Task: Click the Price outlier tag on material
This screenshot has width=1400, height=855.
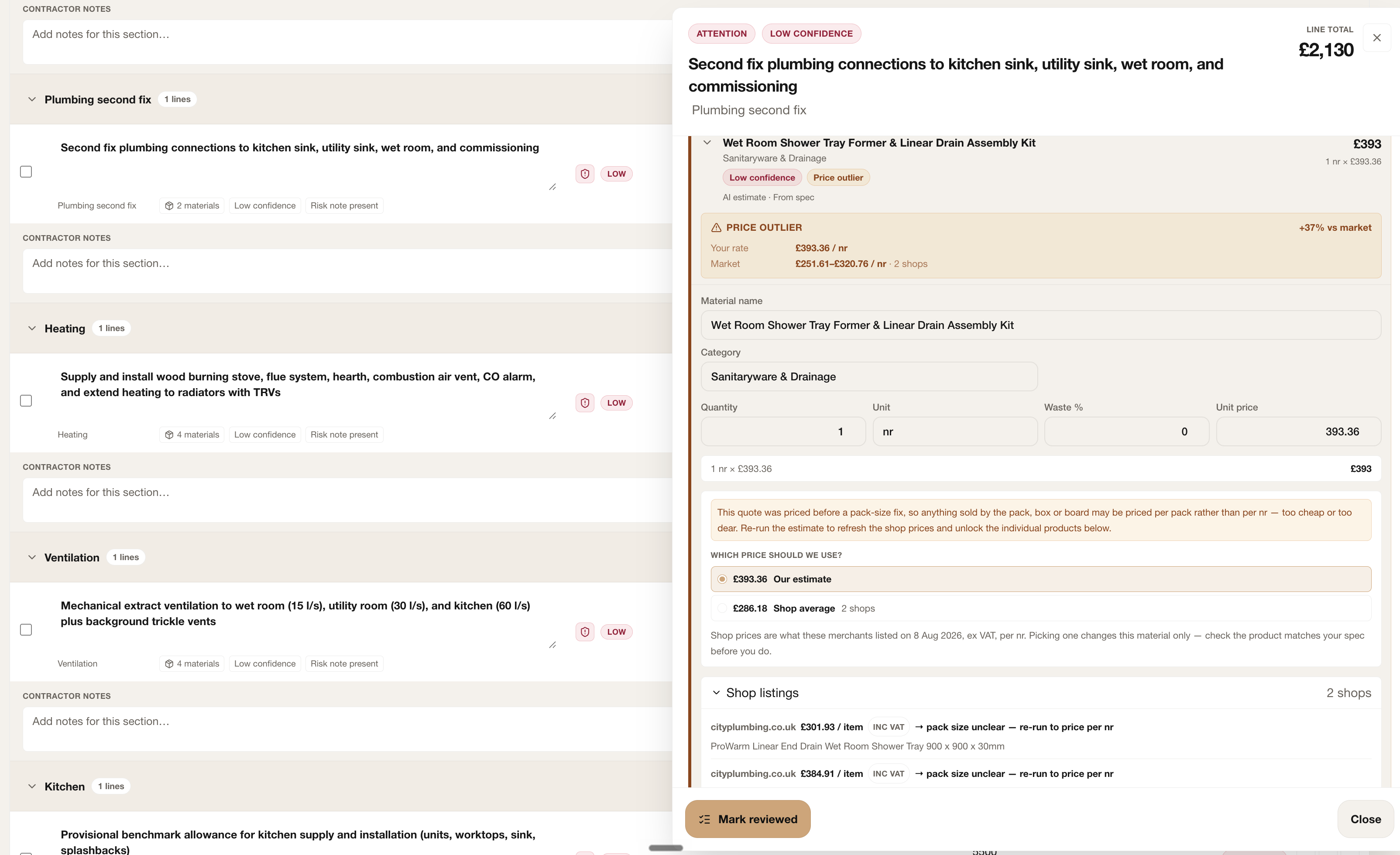Action: [x=837, y=178]
